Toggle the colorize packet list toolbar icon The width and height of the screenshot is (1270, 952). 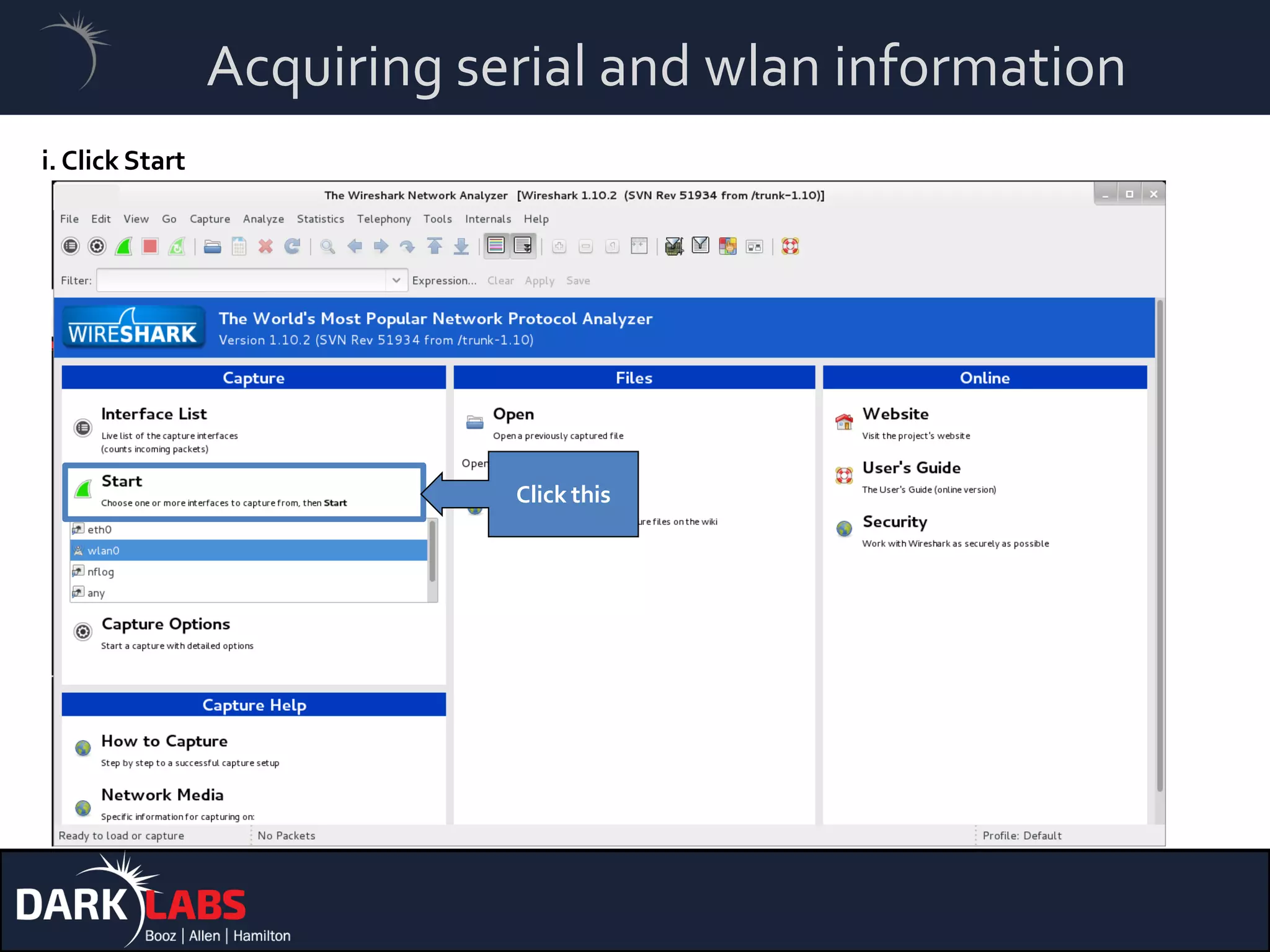pyautogui.click(x=496, y=245)
